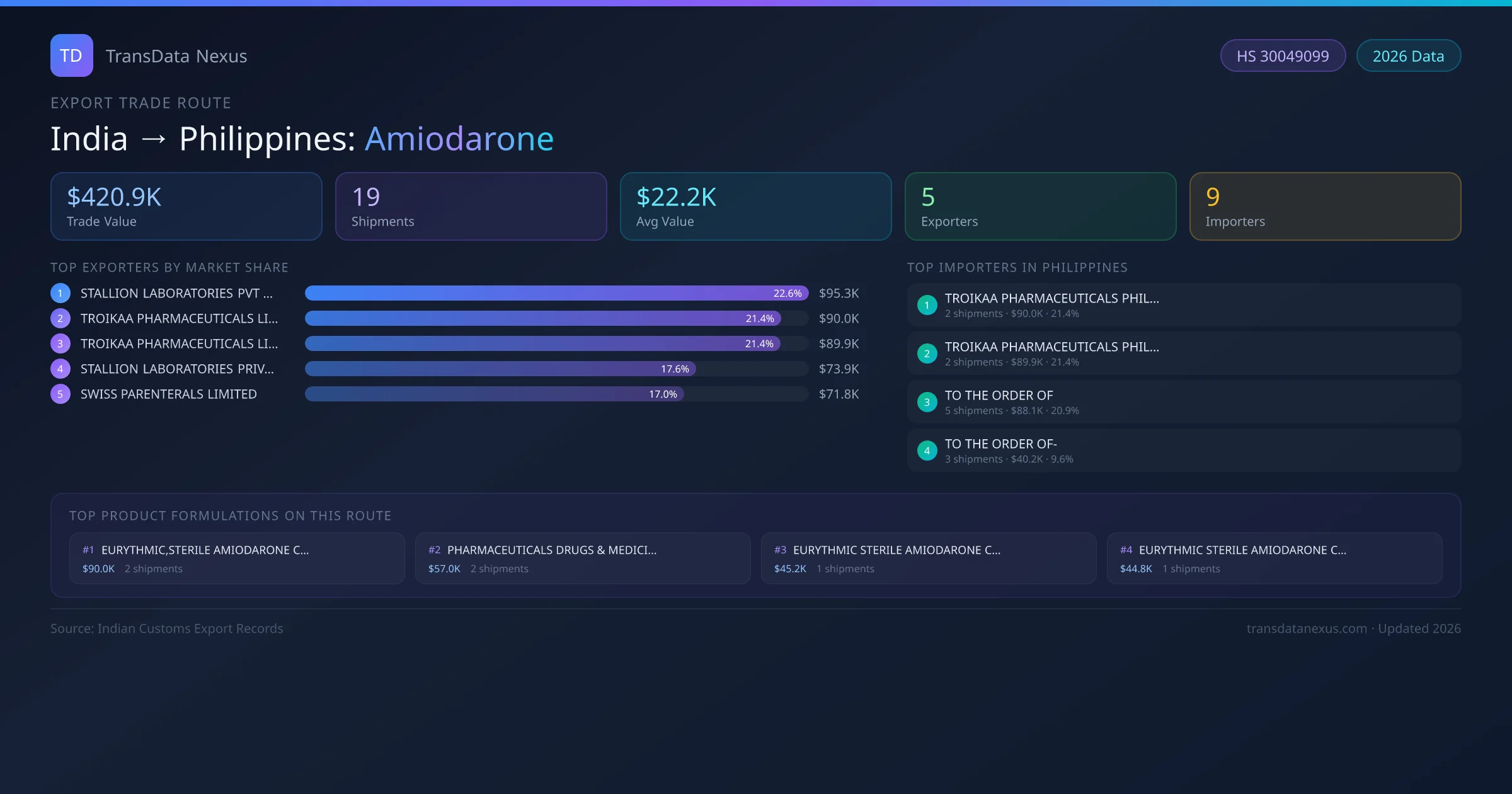
Task: Click exporter rank 4 circle badge
Action: 60,369
